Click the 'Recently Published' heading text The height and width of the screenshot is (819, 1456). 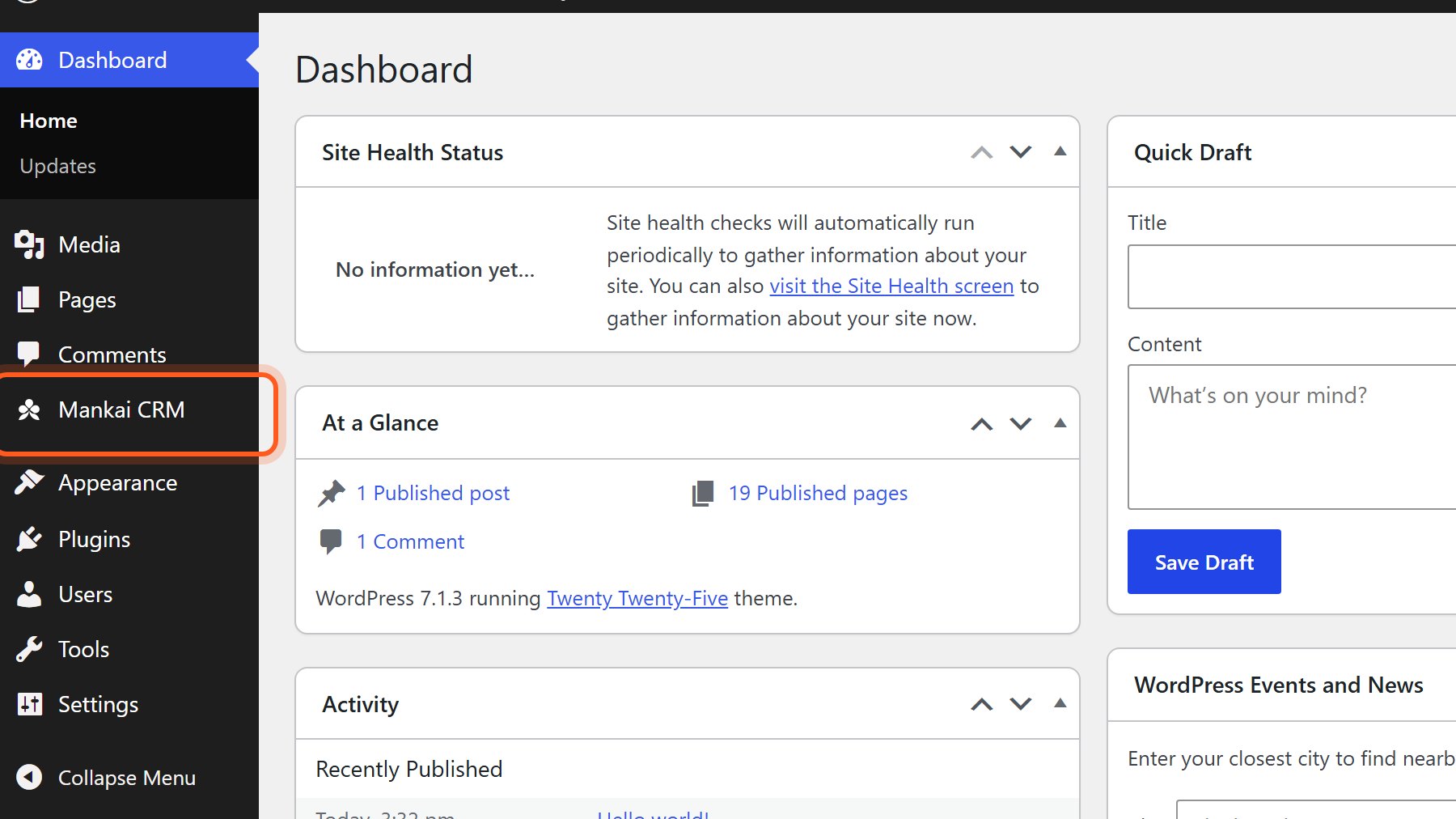409,769
